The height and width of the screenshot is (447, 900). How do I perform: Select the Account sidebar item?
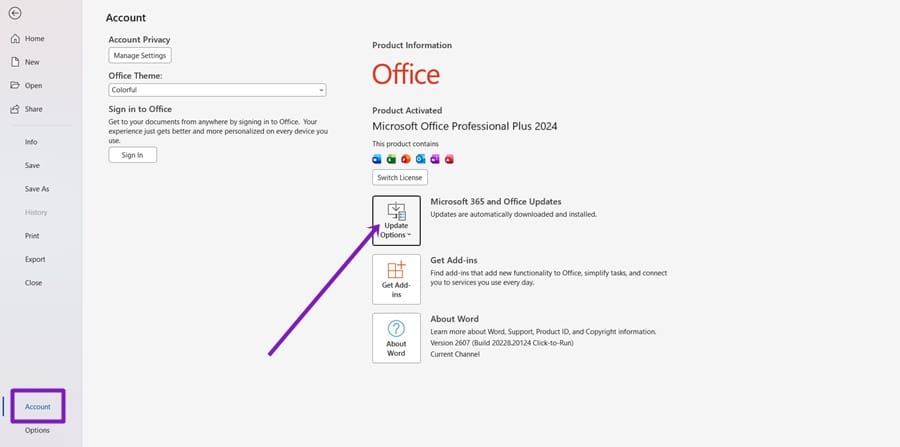coord(38,406)
